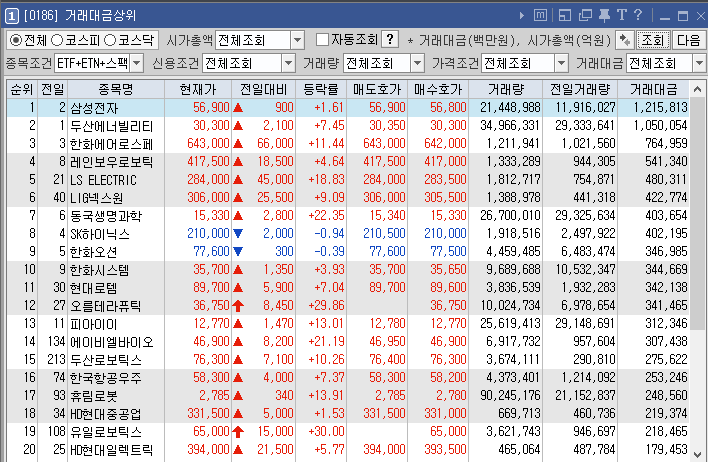Select the 휴림로봇 stock name
708x462 pixels.
(93, 396)
